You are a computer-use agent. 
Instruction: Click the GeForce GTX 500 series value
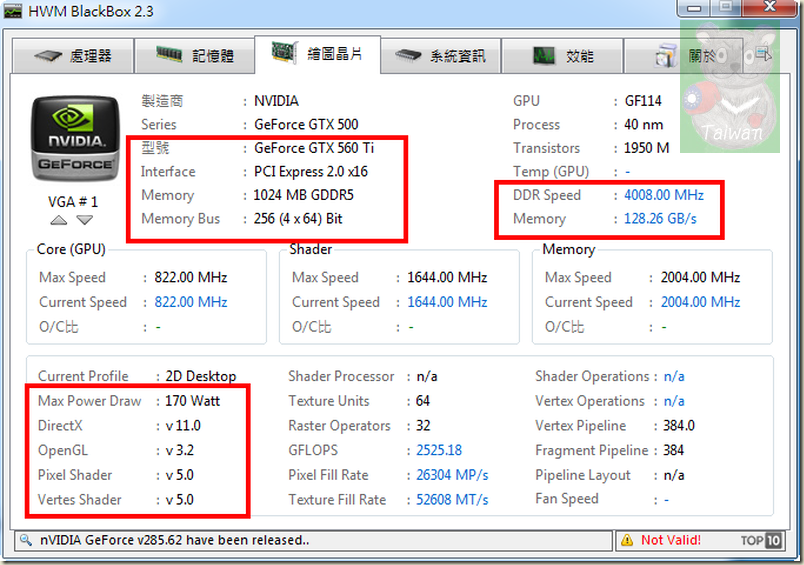[x=306, y=124]
